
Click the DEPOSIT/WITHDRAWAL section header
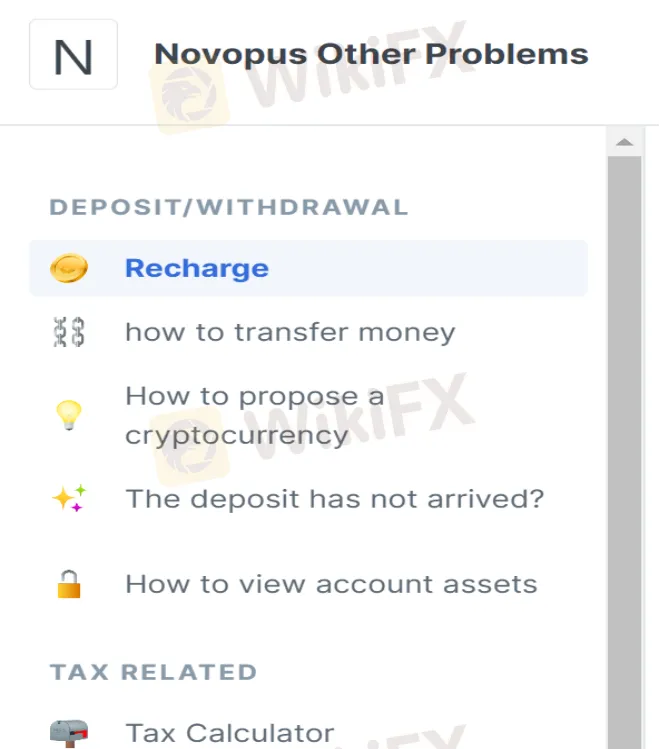point(229,208)
